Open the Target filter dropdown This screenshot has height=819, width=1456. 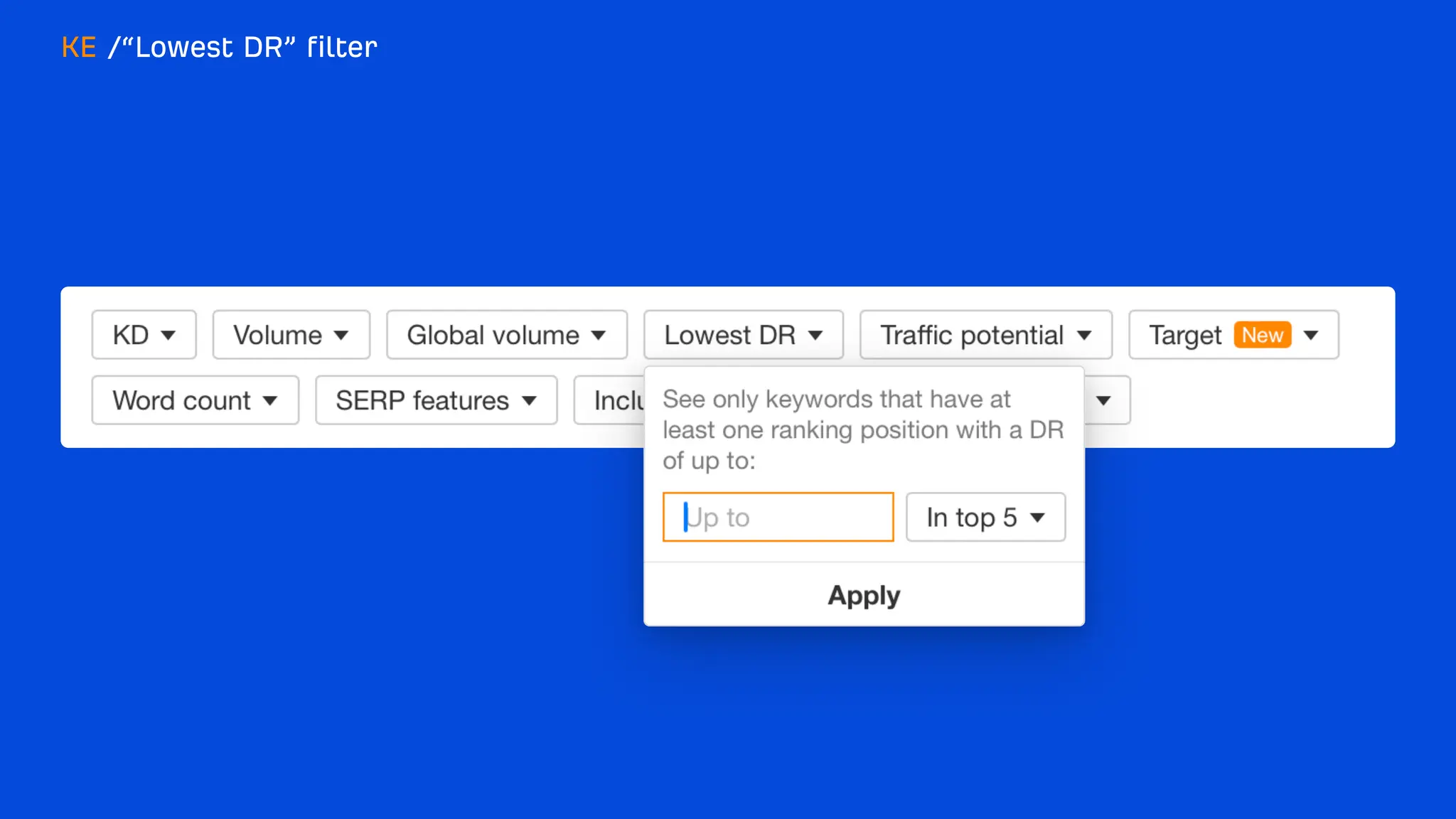(x=1185, y=335)
